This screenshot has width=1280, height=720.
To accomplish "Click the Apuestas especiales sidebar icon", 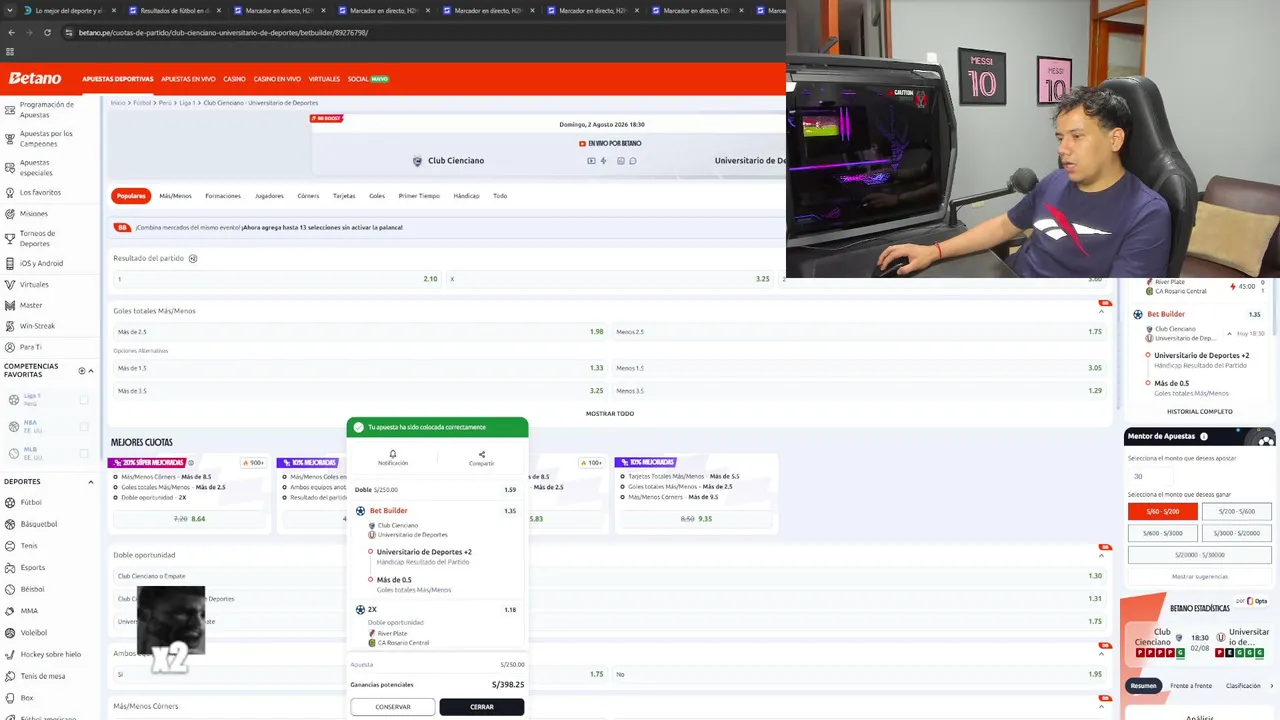I will [x=10, y=167].
